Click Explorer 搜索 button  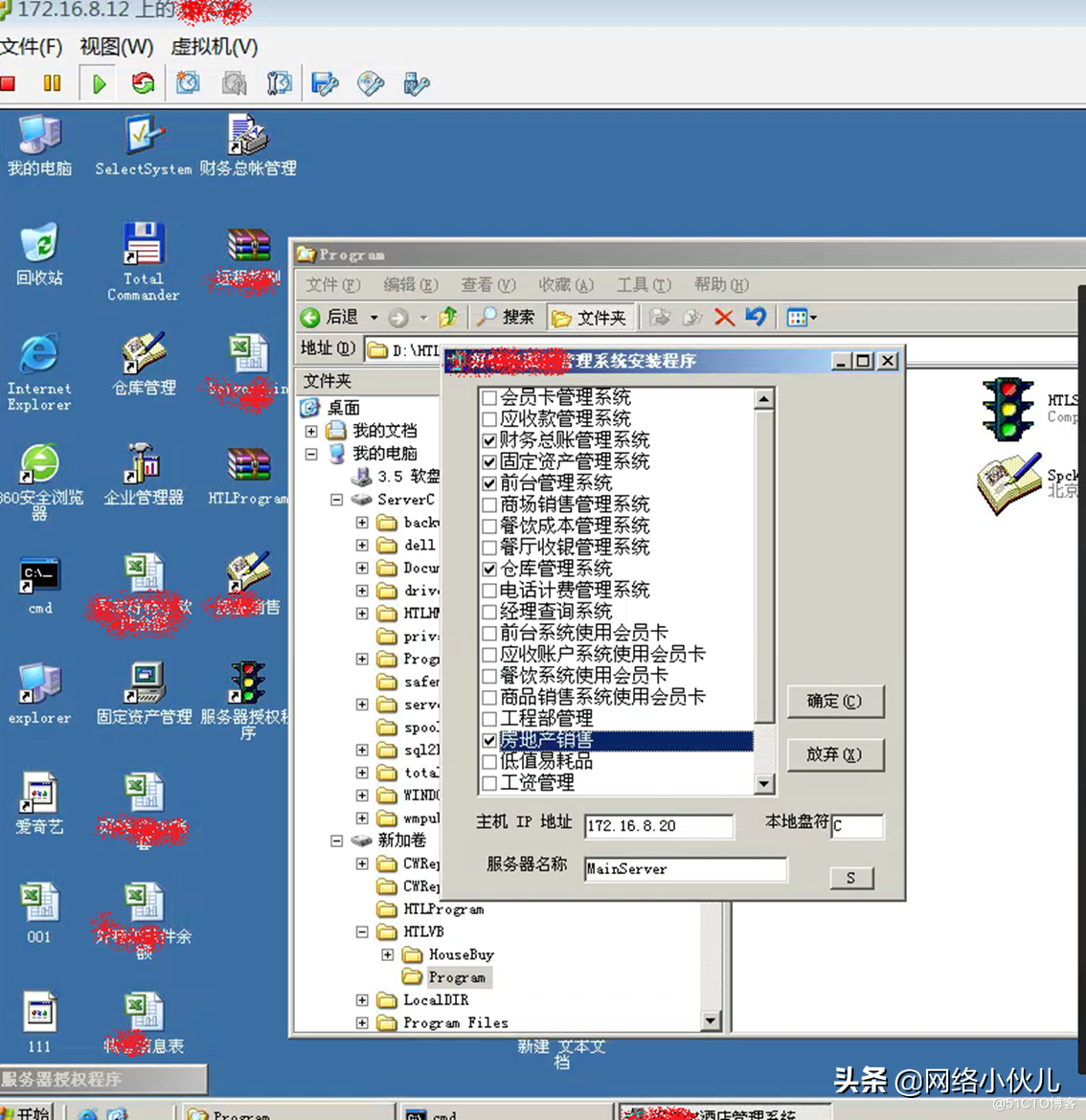pyautogui.click(x=506, y=317)
